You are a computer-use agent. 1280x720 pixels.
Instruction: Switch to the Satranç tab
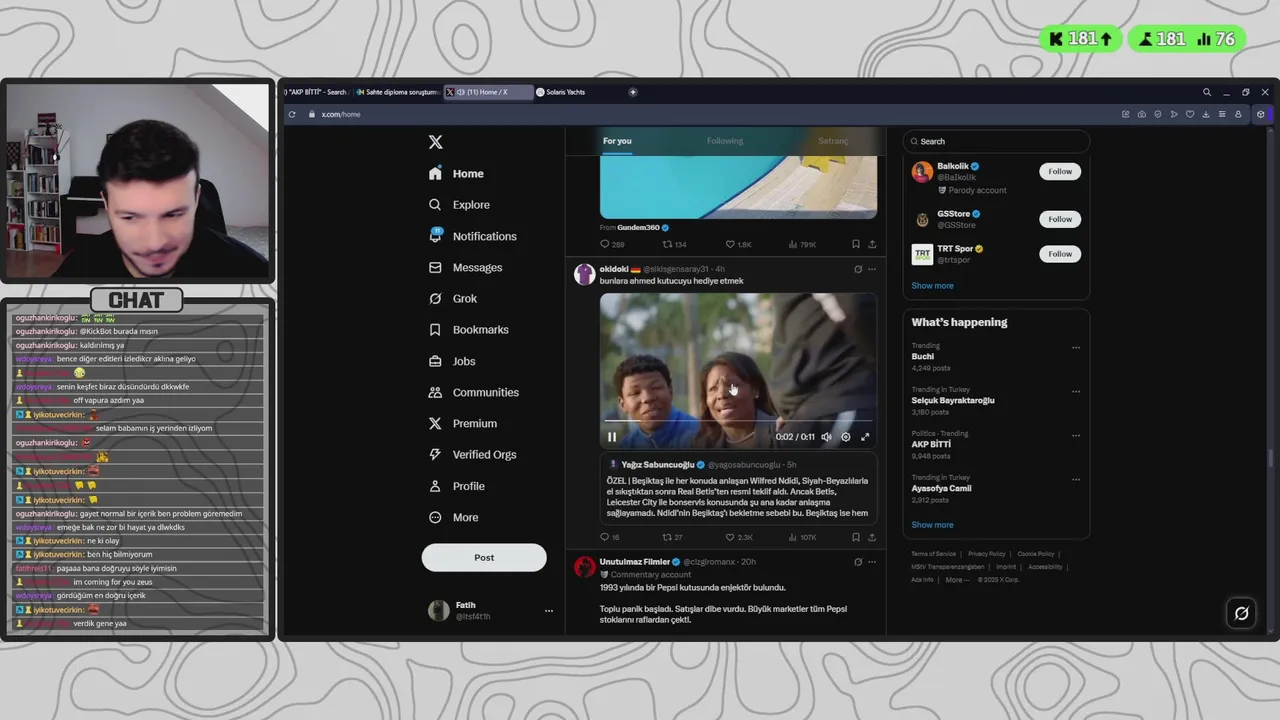(833, 141)
